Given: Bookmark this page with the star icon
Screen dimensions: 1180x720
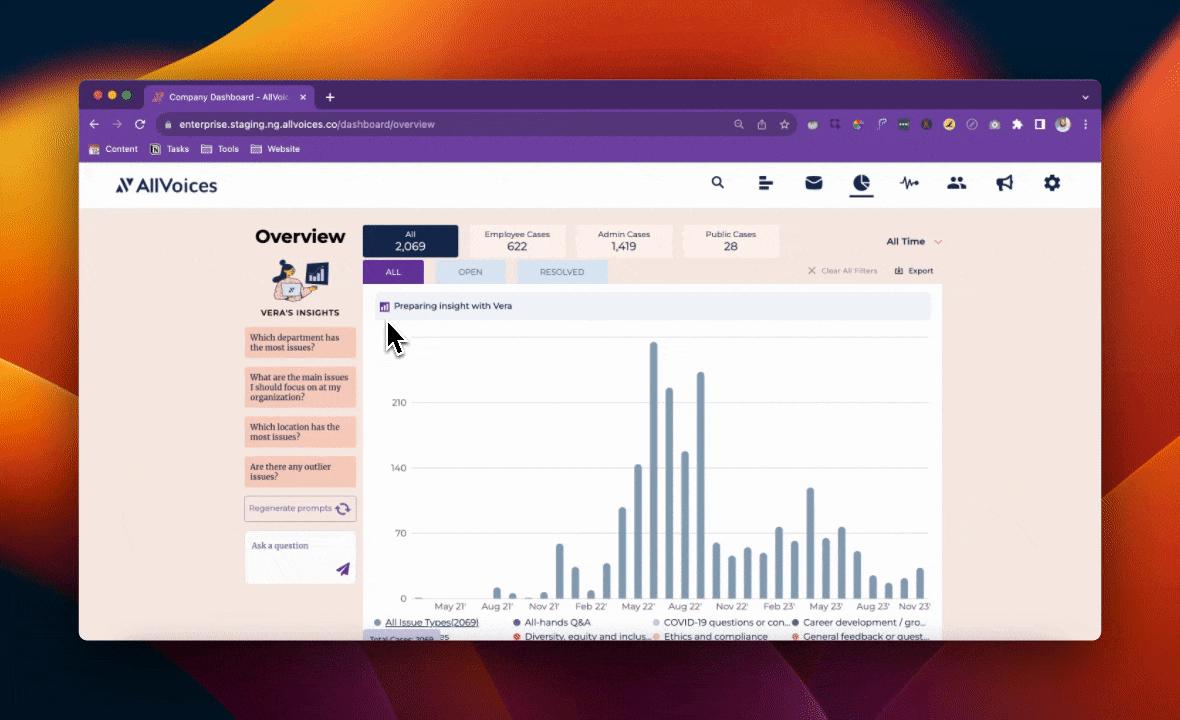Looking at the screenshot, I should point(785,125).
